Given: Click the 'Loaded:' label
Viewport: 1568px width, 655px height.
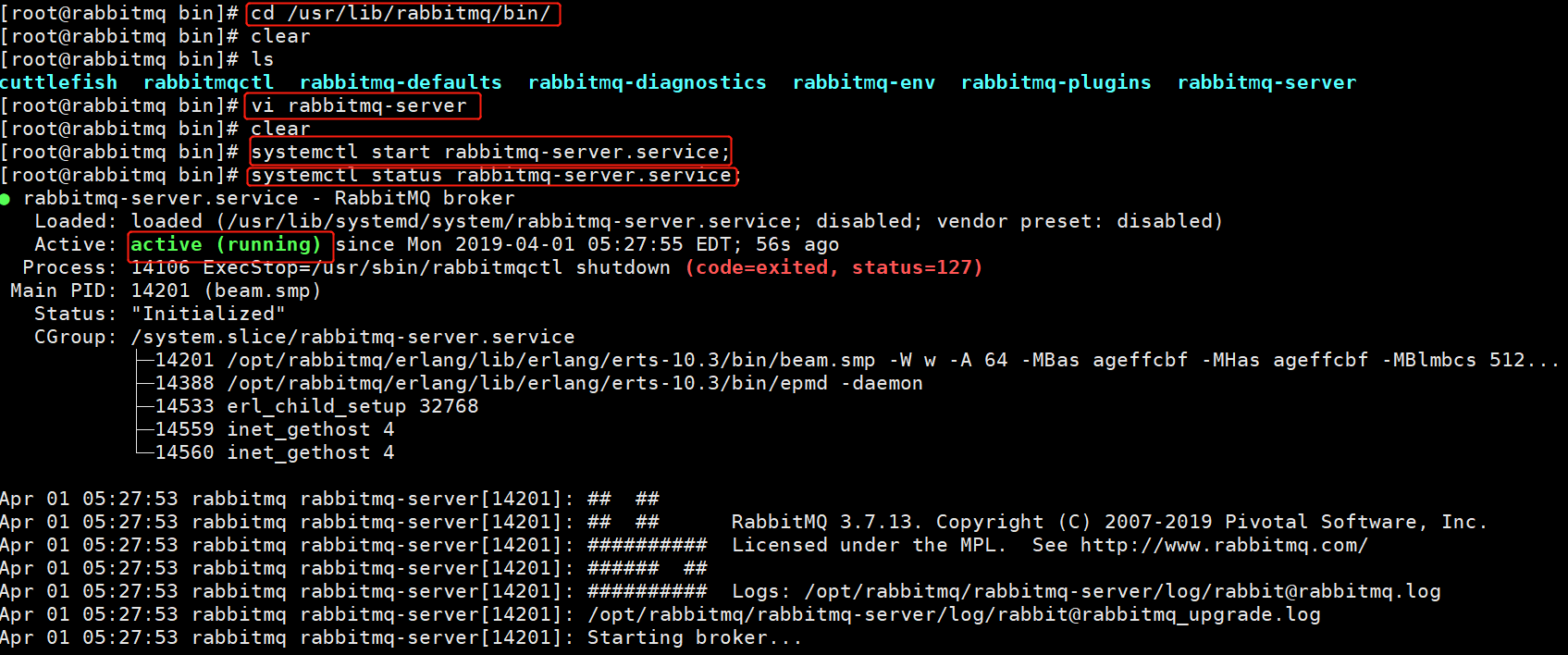Looking at the screenshot, I should click(77, 221).
